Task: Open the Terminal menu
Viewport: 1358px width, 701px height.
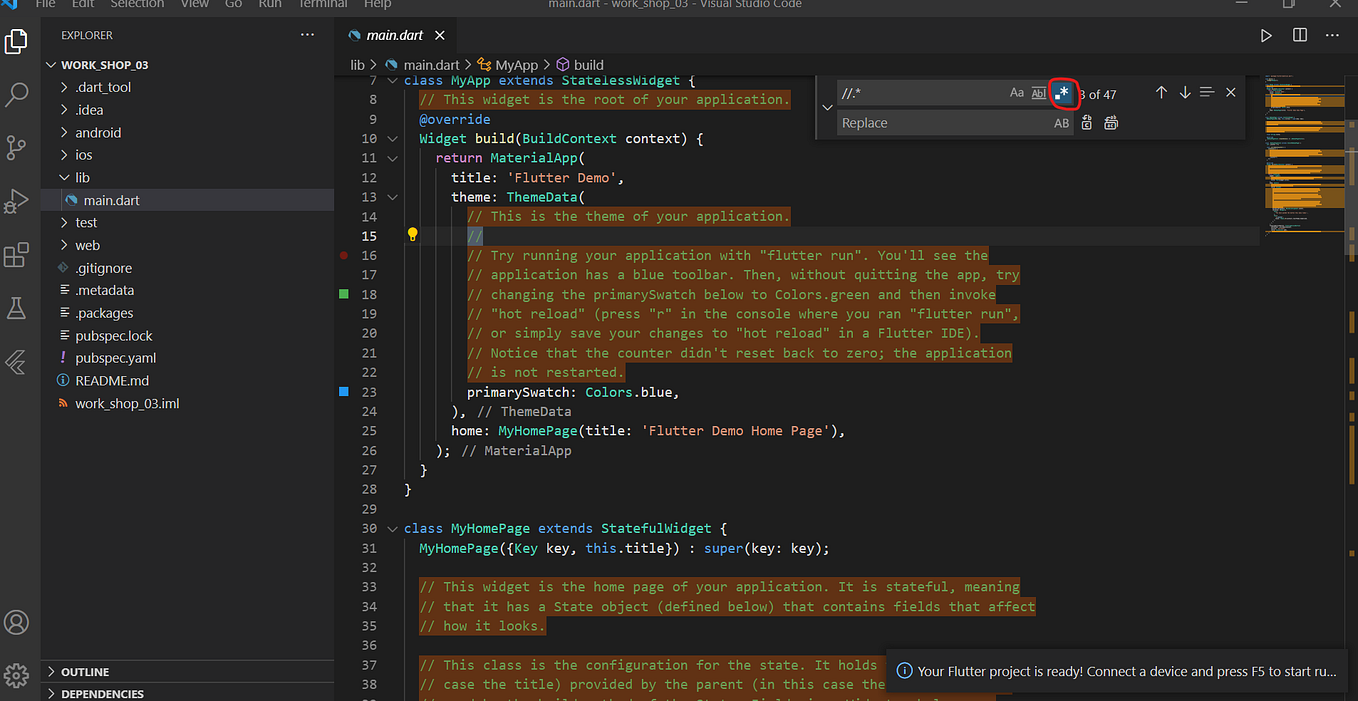Action: (322, 4)
